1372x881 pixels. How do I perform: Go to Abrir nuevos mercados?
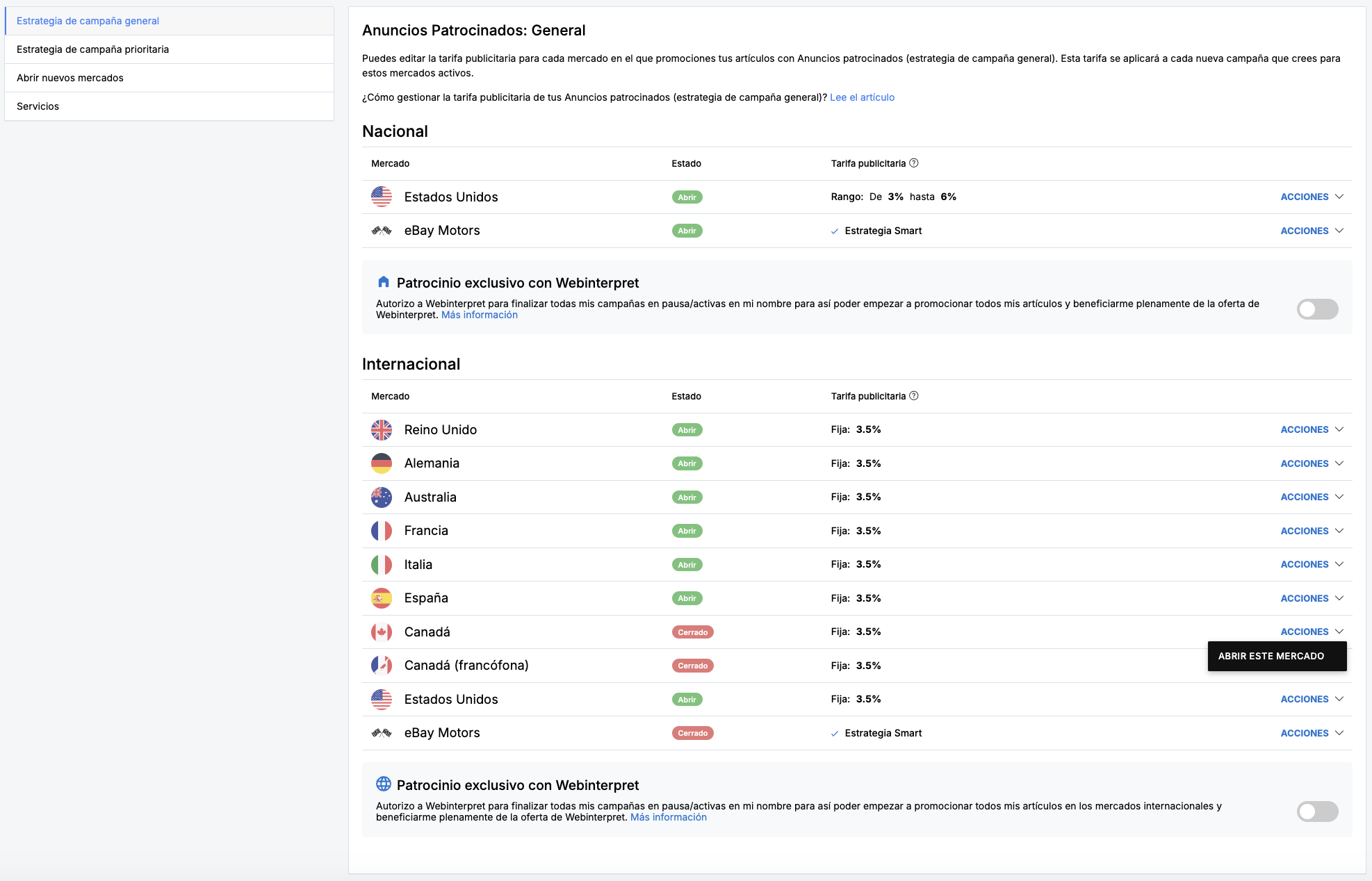tap(170, 78)
